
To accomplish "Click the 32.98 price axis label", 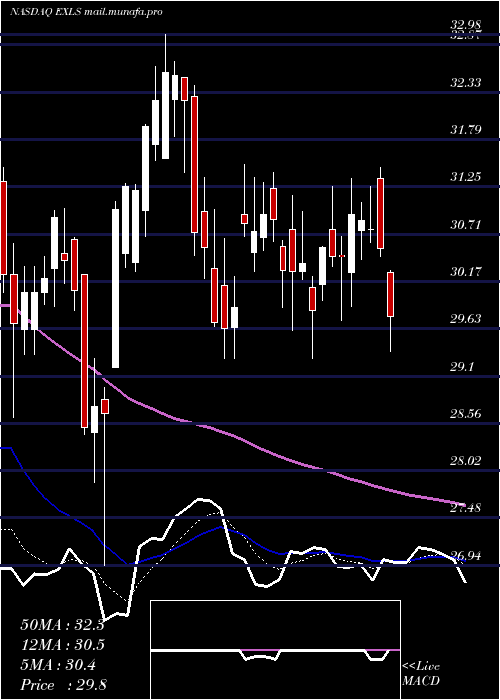I will pos(466,26).
